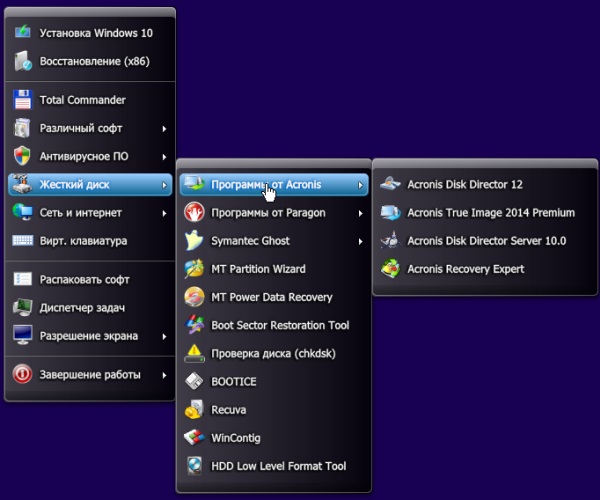Expand the Symantec Ghost submenu arrow
The image size is (600, 500).
[360, 241]
